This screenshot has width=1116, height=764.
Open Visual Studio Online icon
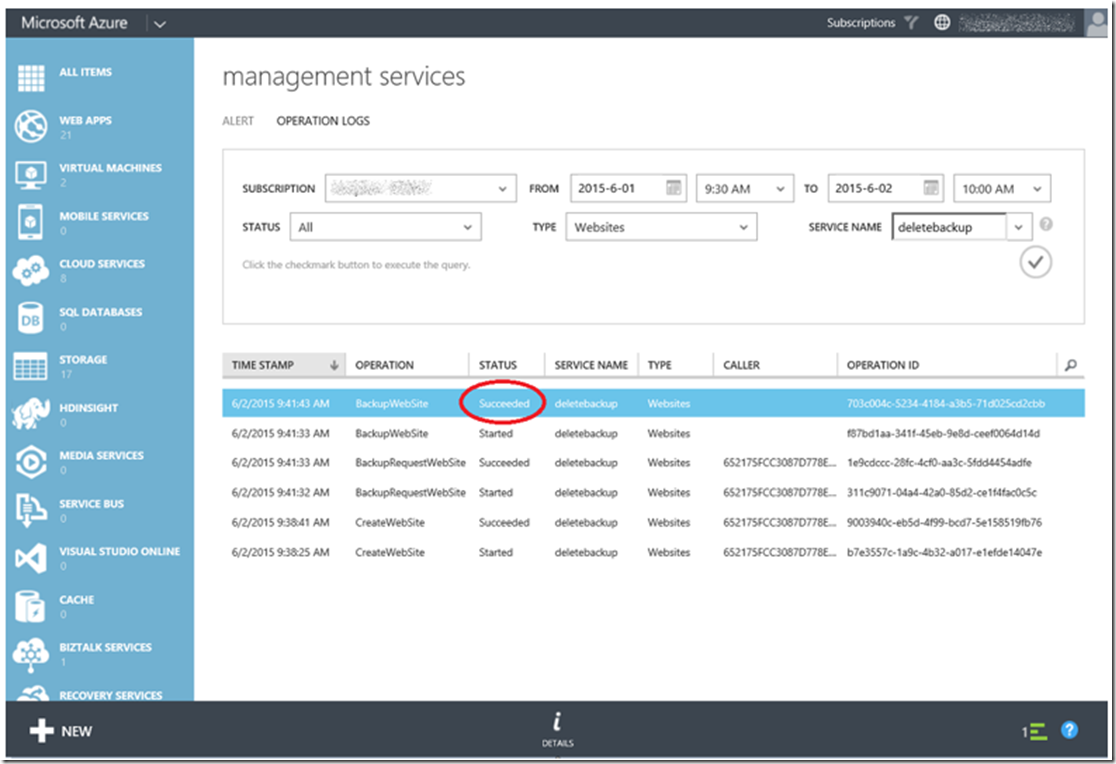coord(31,558)
